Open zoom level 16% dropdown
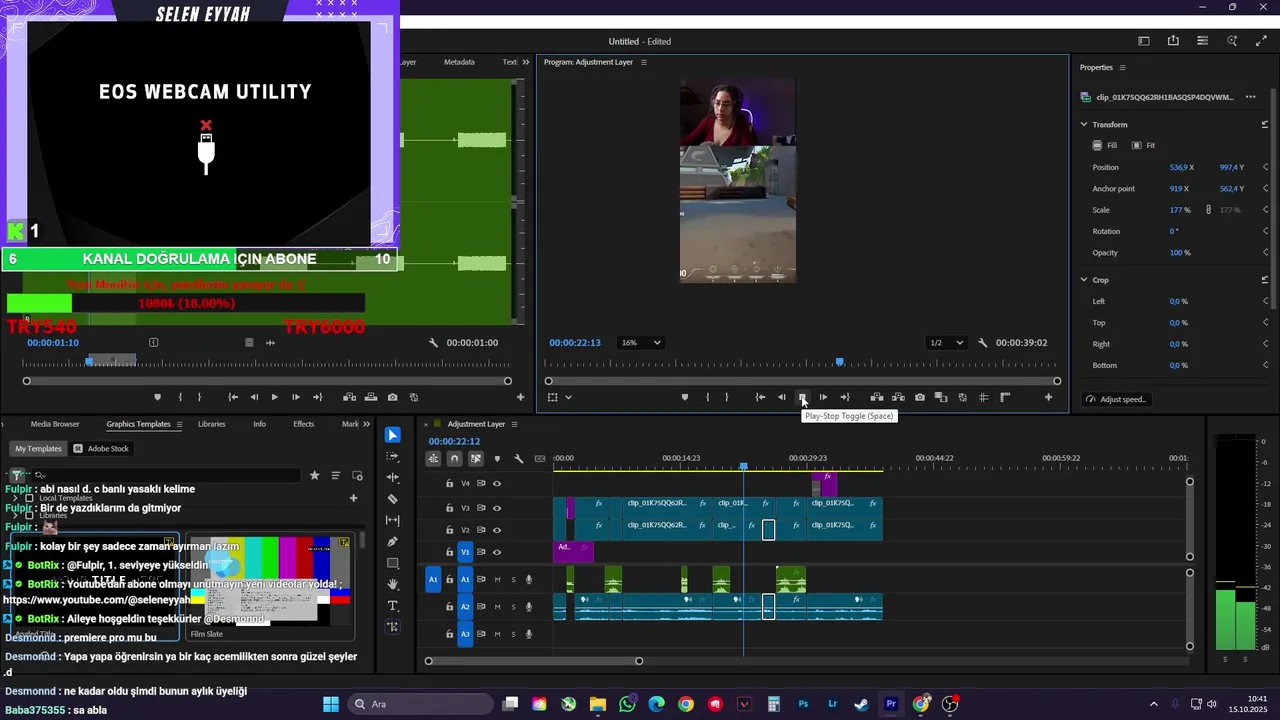Viewport: 1280px width, 720px height. (x=641, y=343)
